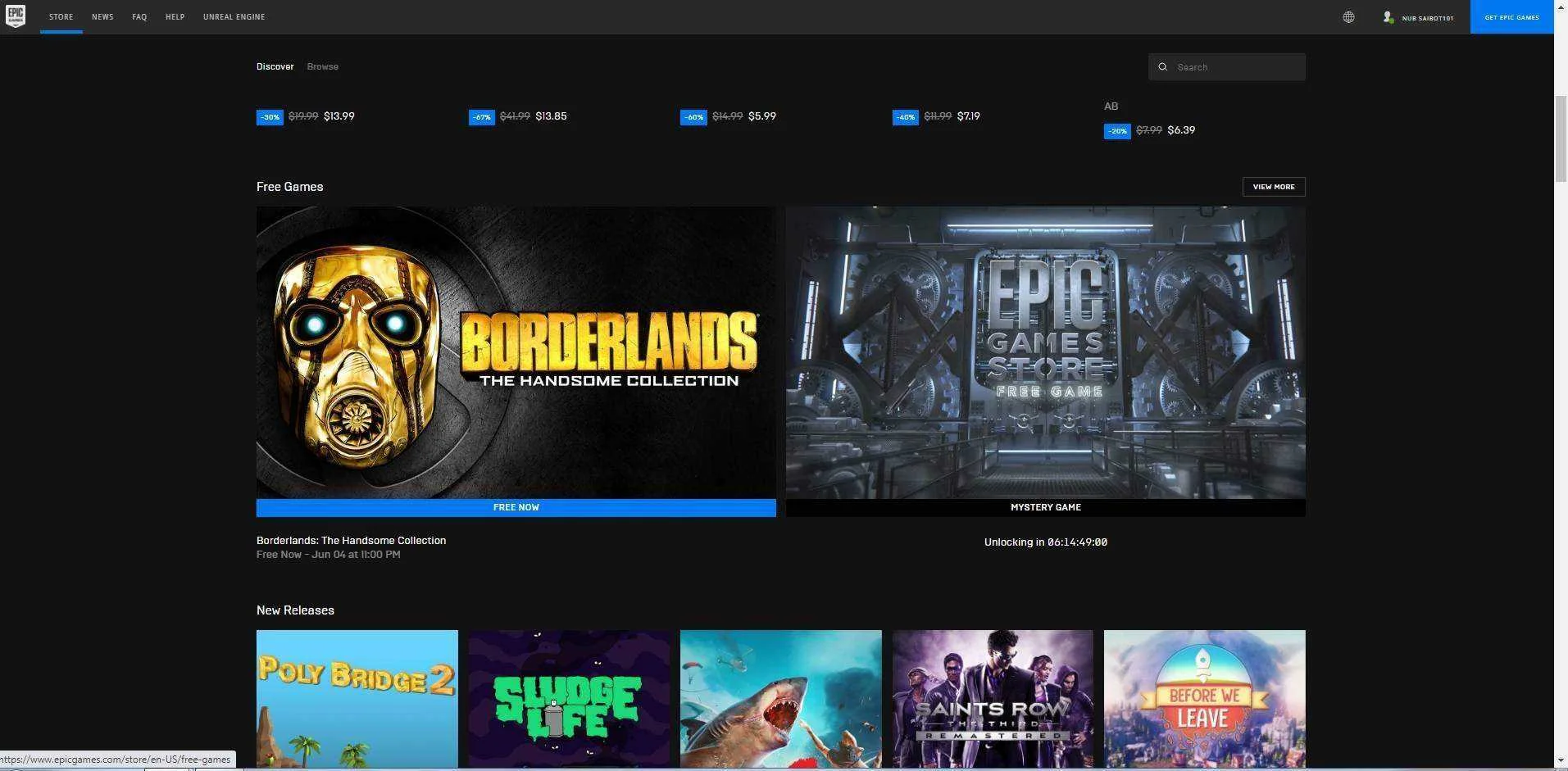Click the New Releases section heading

[x=295, y=610]
